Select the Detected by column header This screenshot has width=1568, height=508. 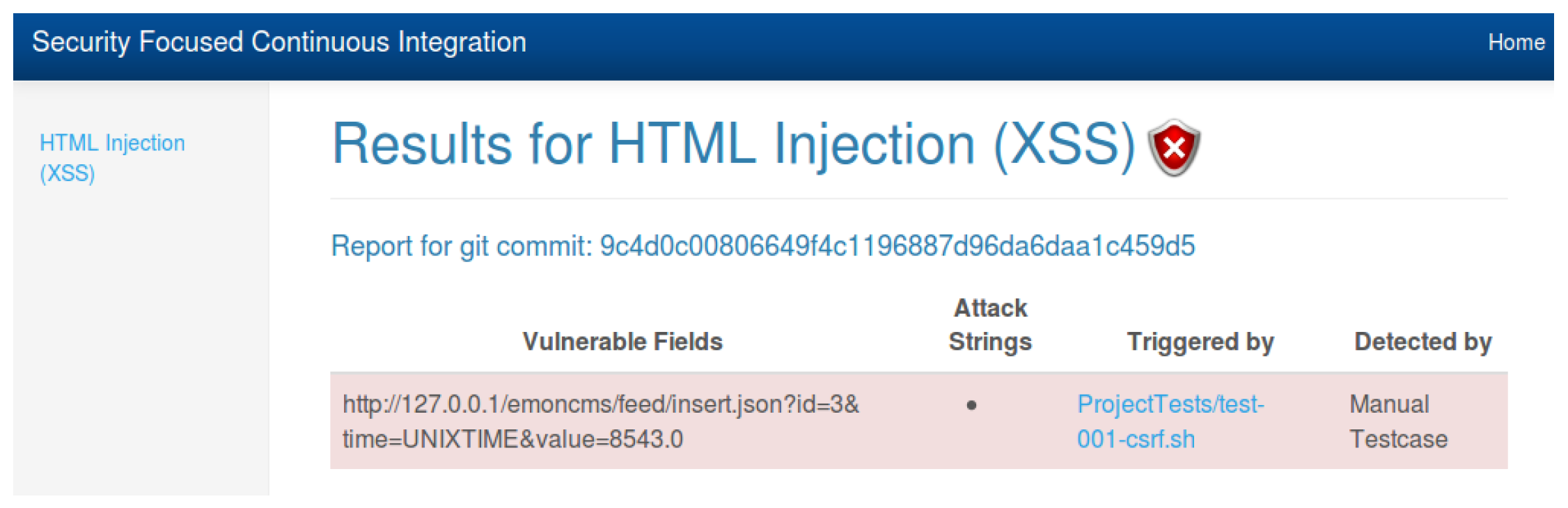pos(1422,342)
